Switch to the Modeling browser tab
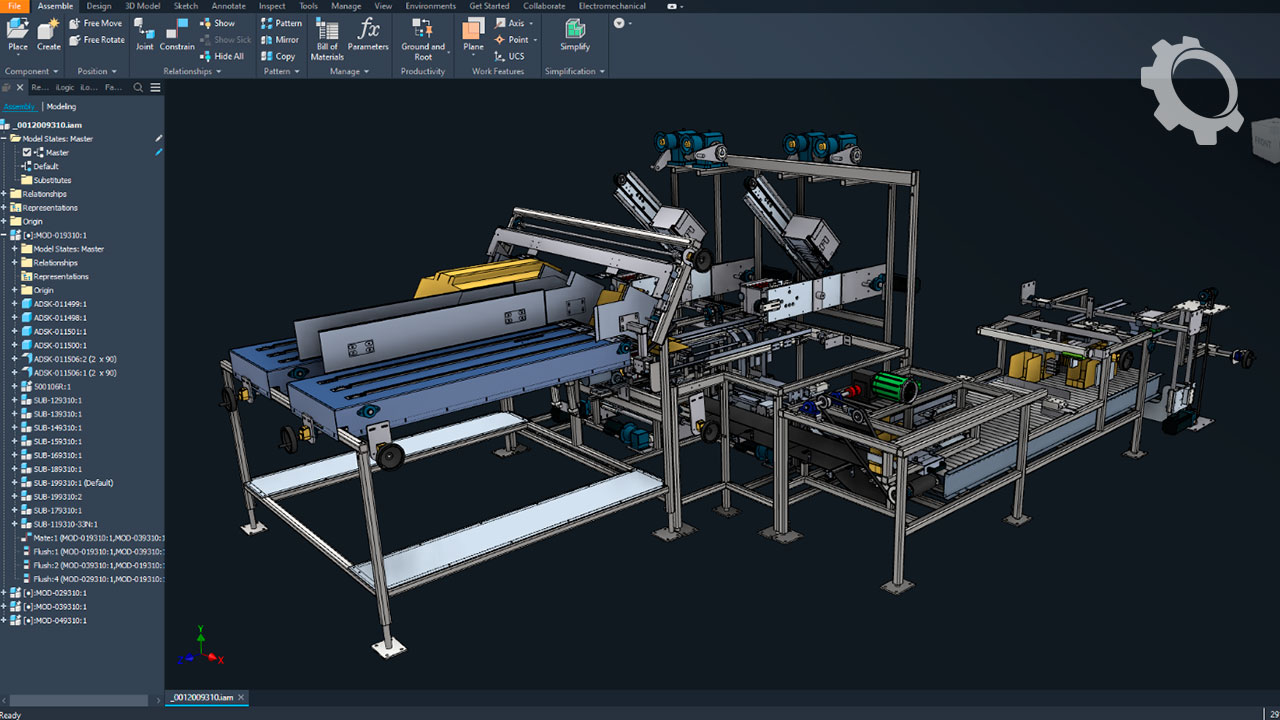 point(61,106)
